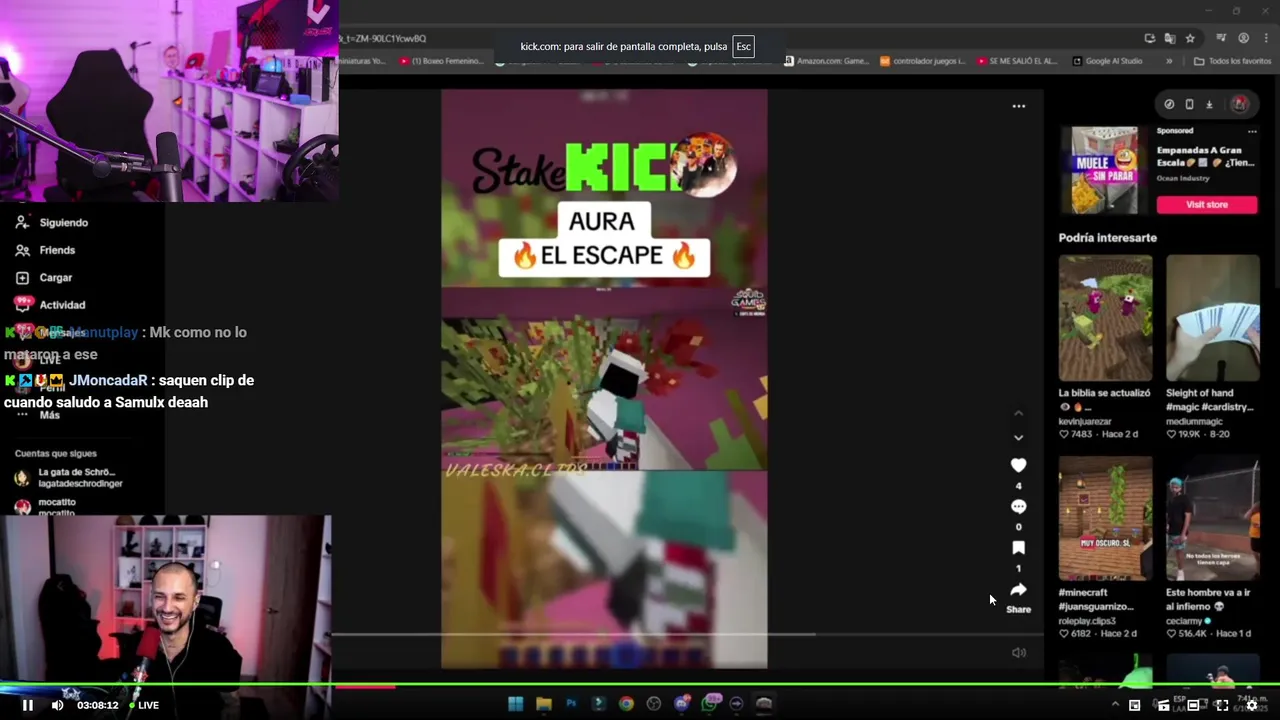Open Discord from taskbar
1280x720 pixels.
[x=682, y=704]
